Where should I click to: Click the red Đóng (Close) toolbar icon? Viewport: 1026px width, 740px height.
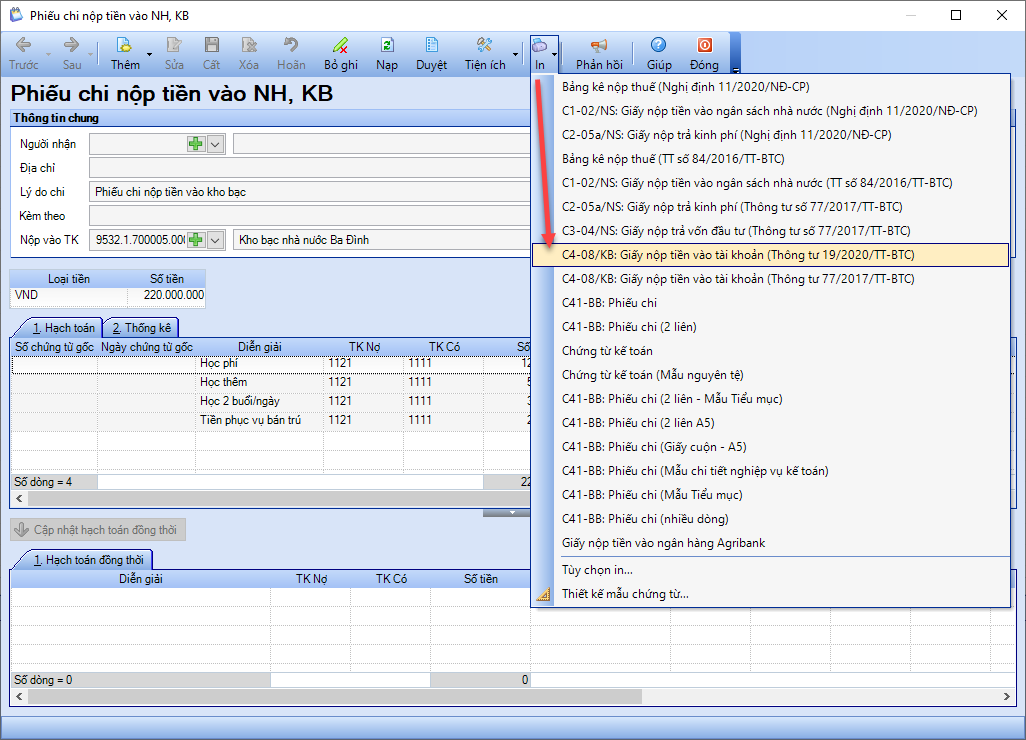click(704, 46)
